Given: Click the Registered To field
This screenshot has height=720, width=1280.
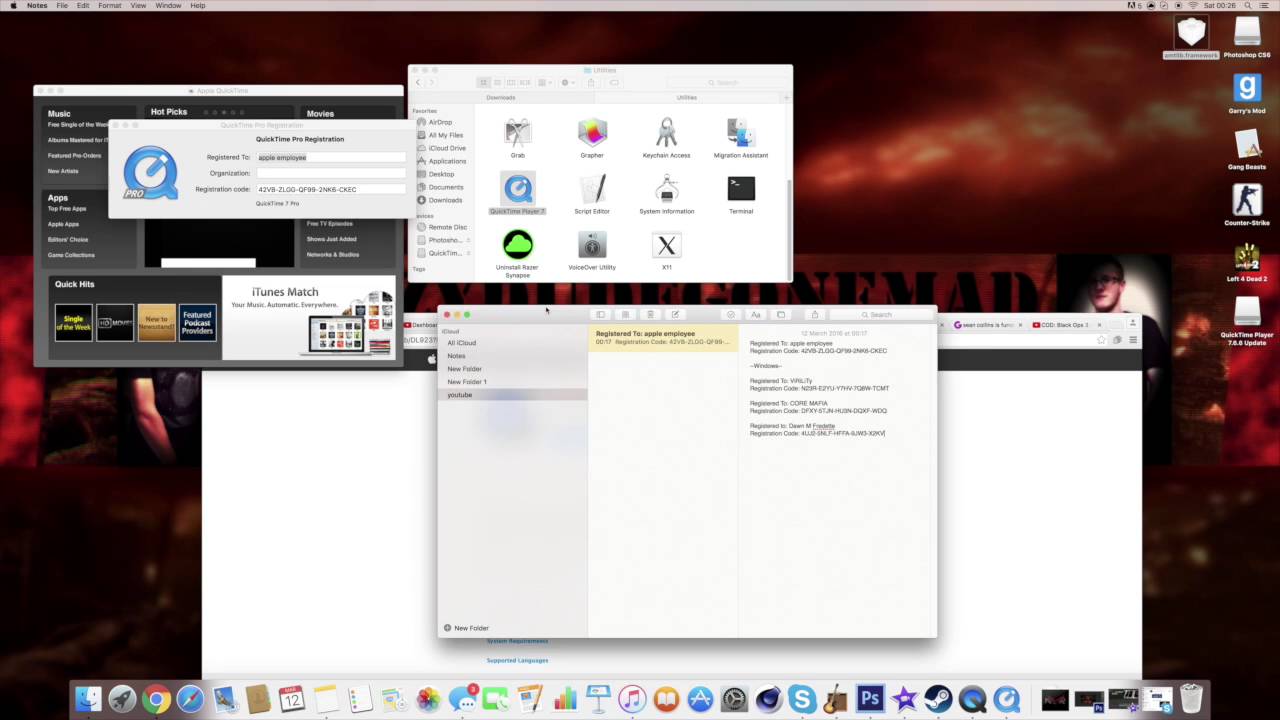Looking at the screenshot, I should tap(331, 157).
